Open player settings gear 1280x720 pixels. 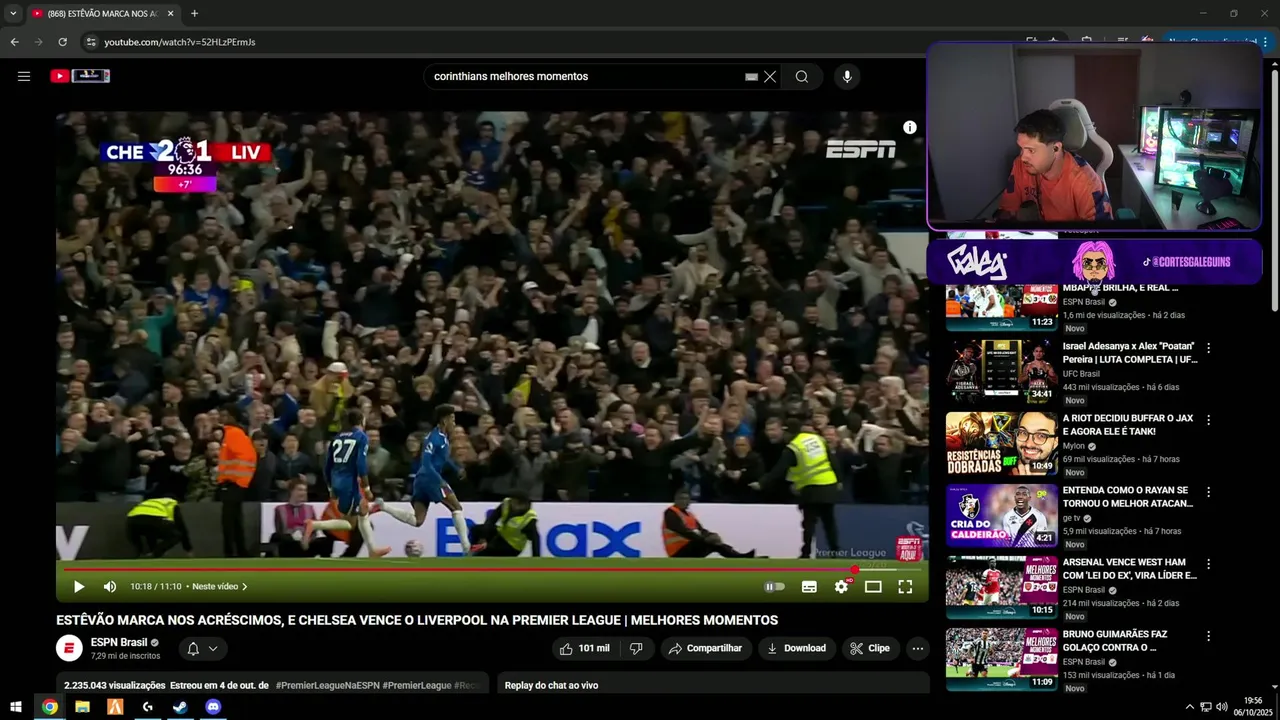click(841, 587)
